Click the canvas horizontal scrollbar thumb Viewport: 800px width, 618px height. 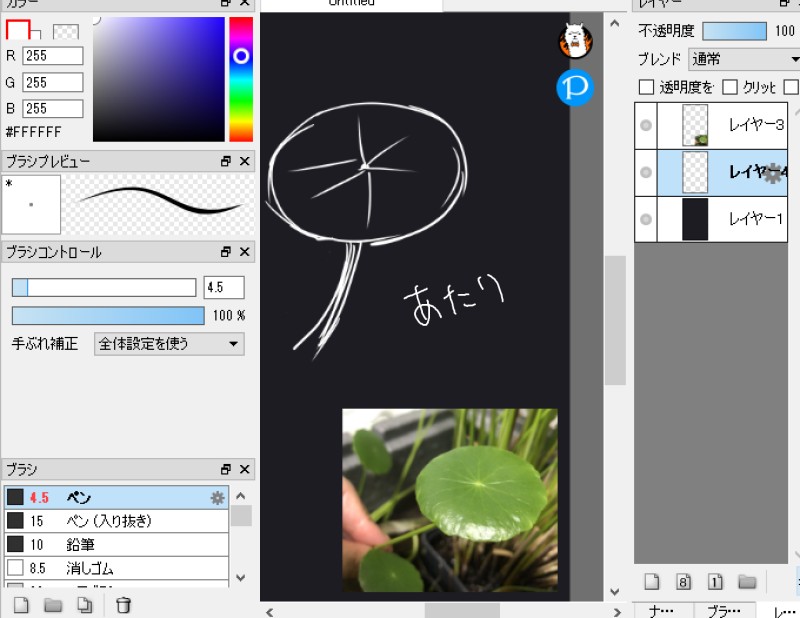click(462, 611)
